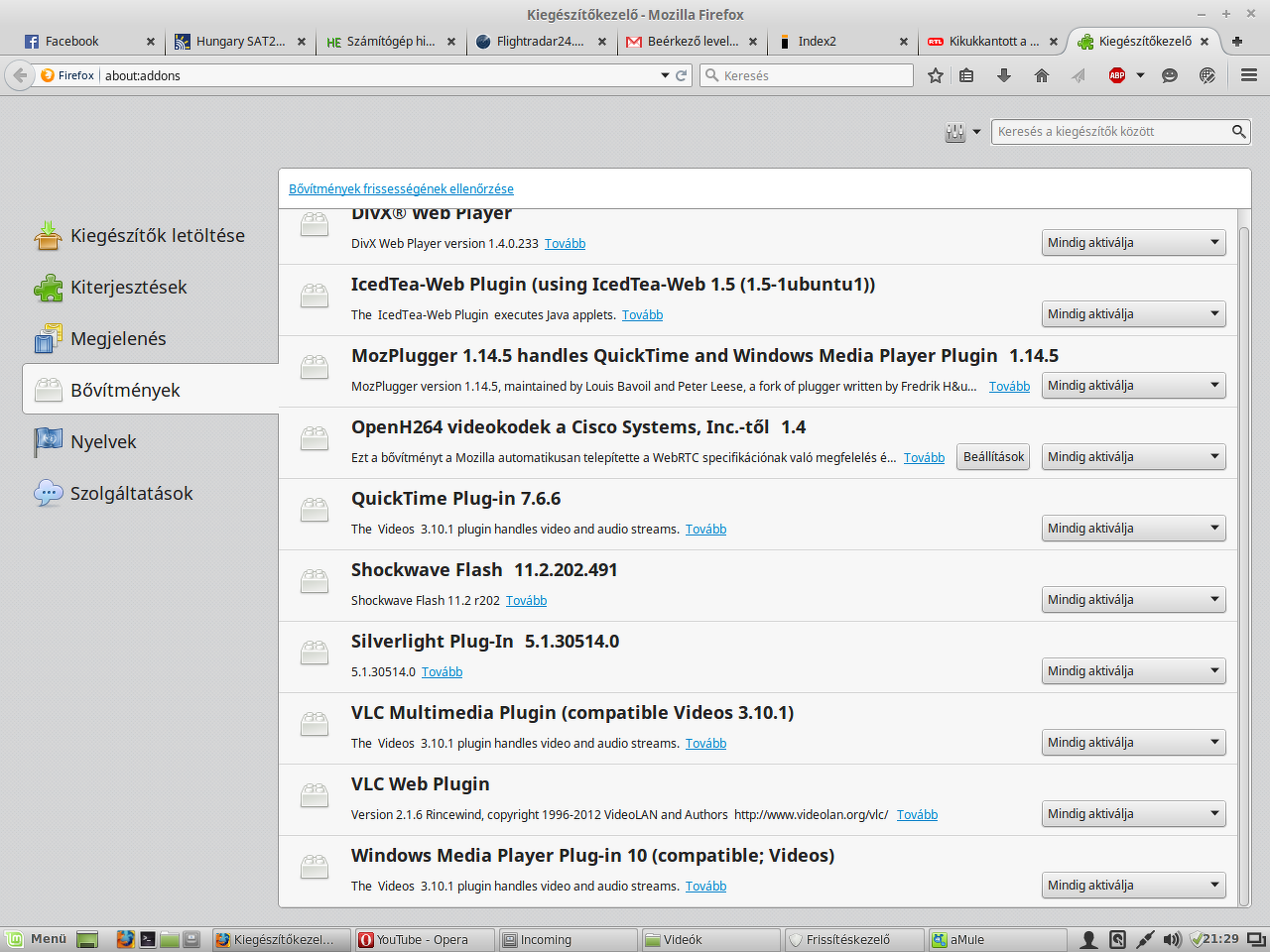
Task: Open the activation dropdown for VLC Web Plugin
Action: click(x=1133, y=814)
